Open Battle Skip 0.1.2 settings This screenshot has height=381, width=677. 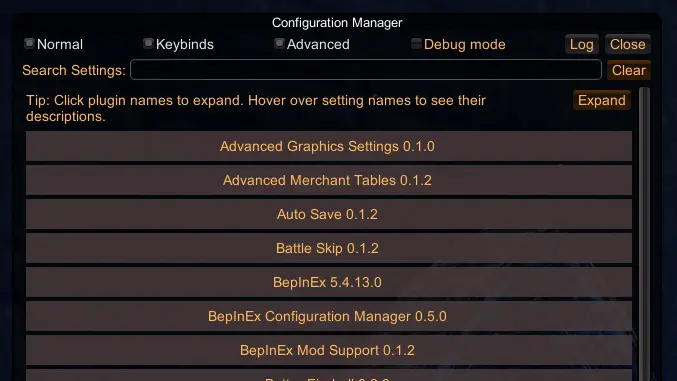click(329, 248)
